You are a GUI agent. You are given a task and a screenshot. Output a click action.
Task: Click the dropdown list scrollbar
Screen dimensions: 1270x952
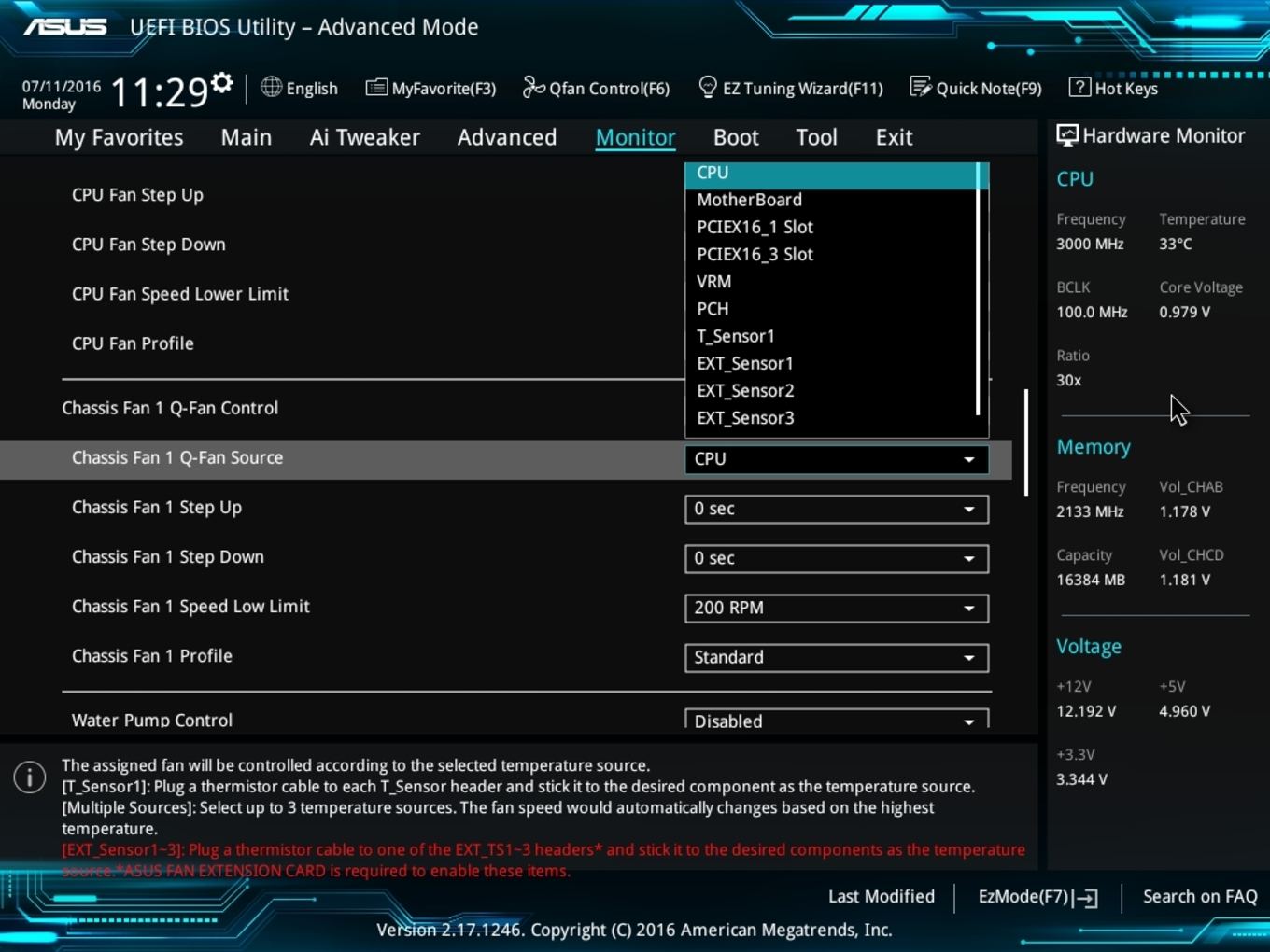tap(978, 289)
